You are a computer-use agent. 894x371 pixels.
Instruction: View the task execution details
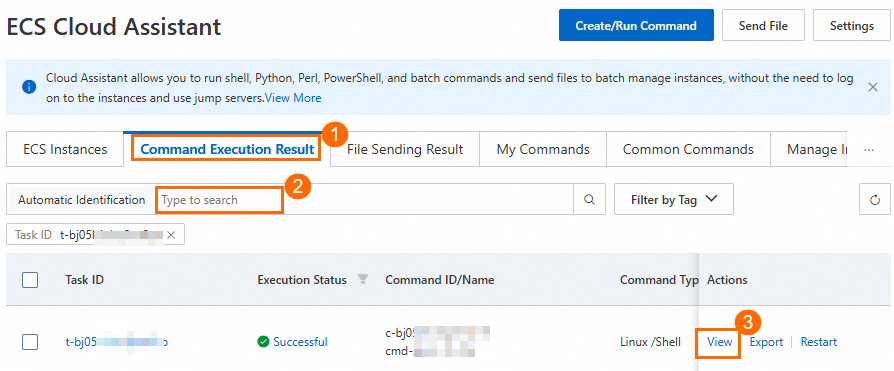719,342
